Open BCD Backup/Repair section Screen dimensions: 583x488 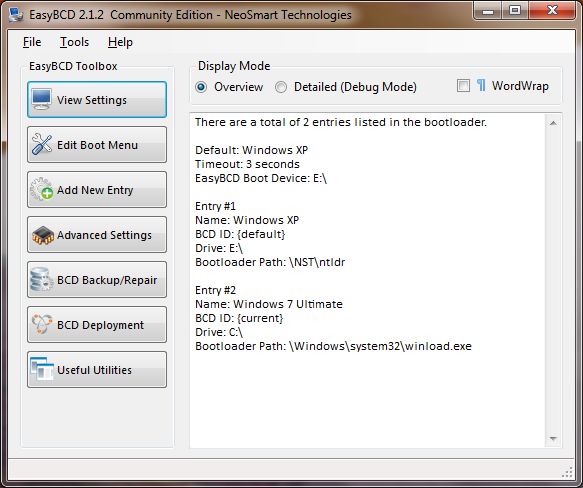97,279
